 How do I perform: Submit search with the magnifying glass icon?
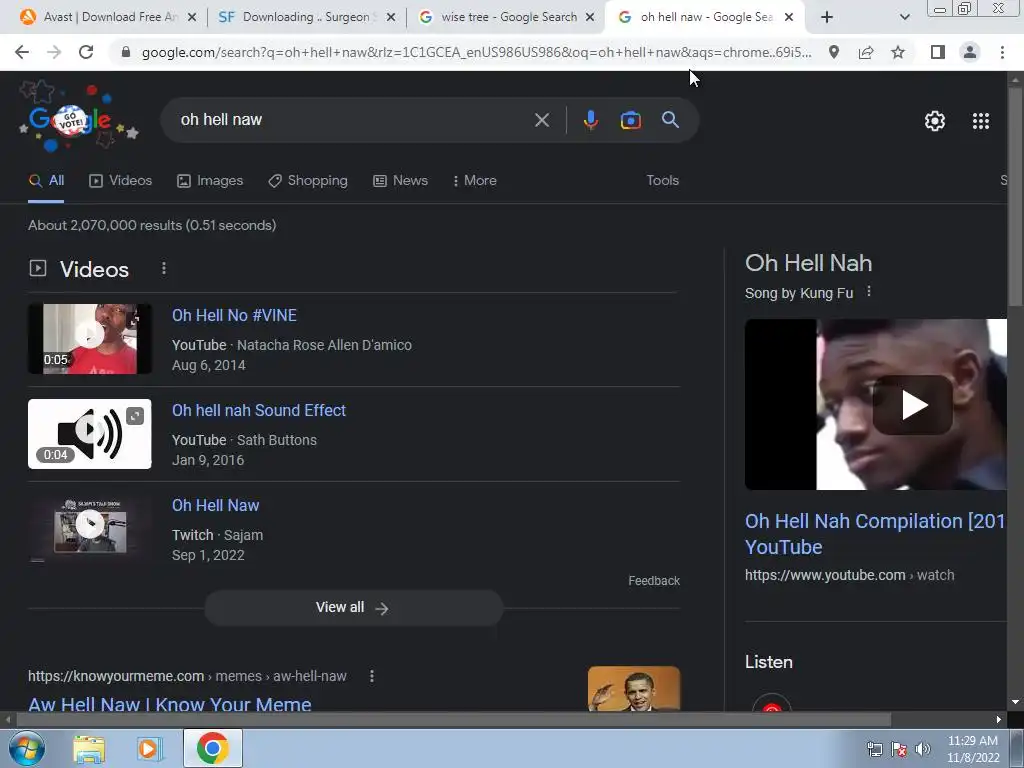[x=670, y=120]
